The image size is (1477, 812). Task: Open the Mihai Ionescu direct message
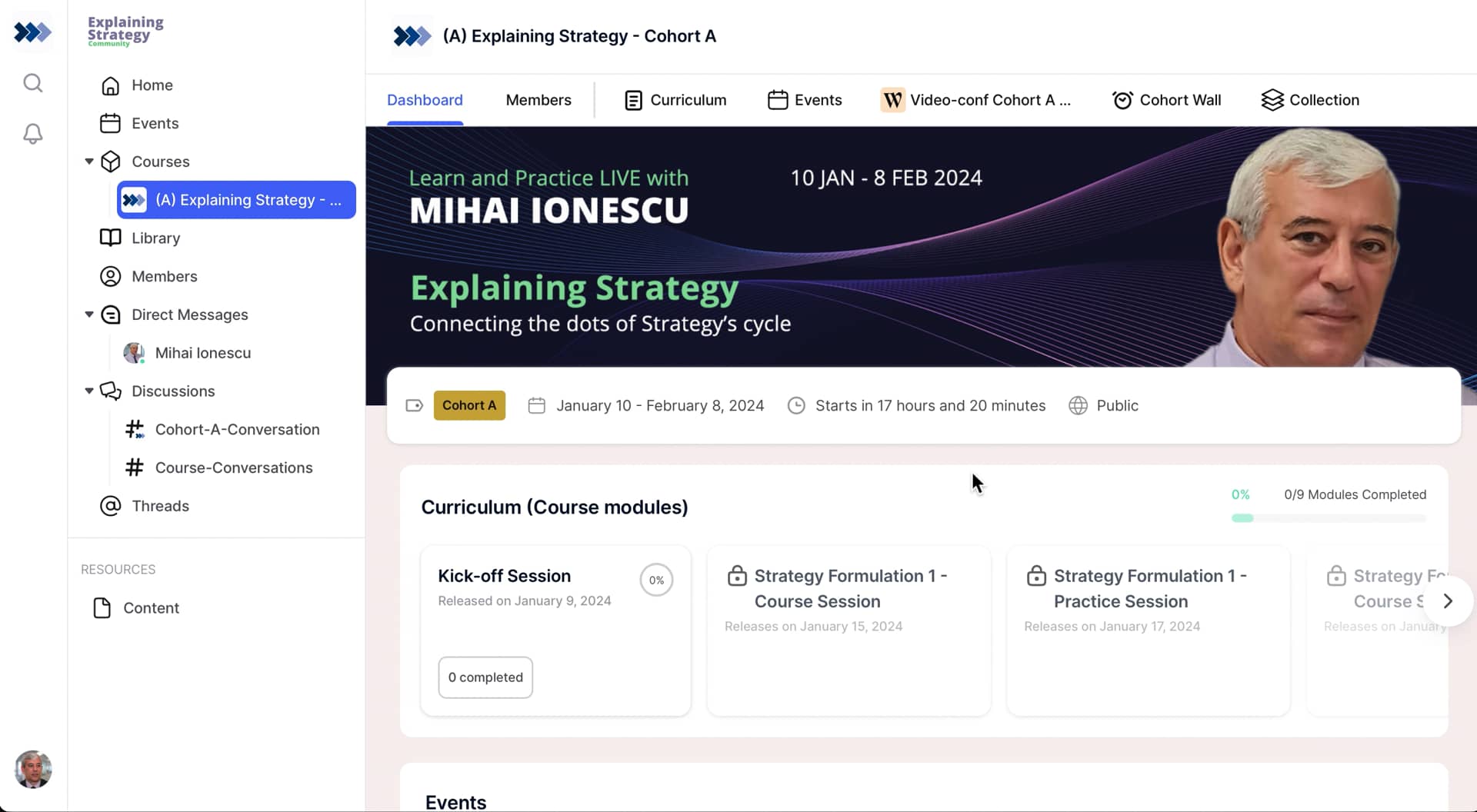click(x=202, y=352)
